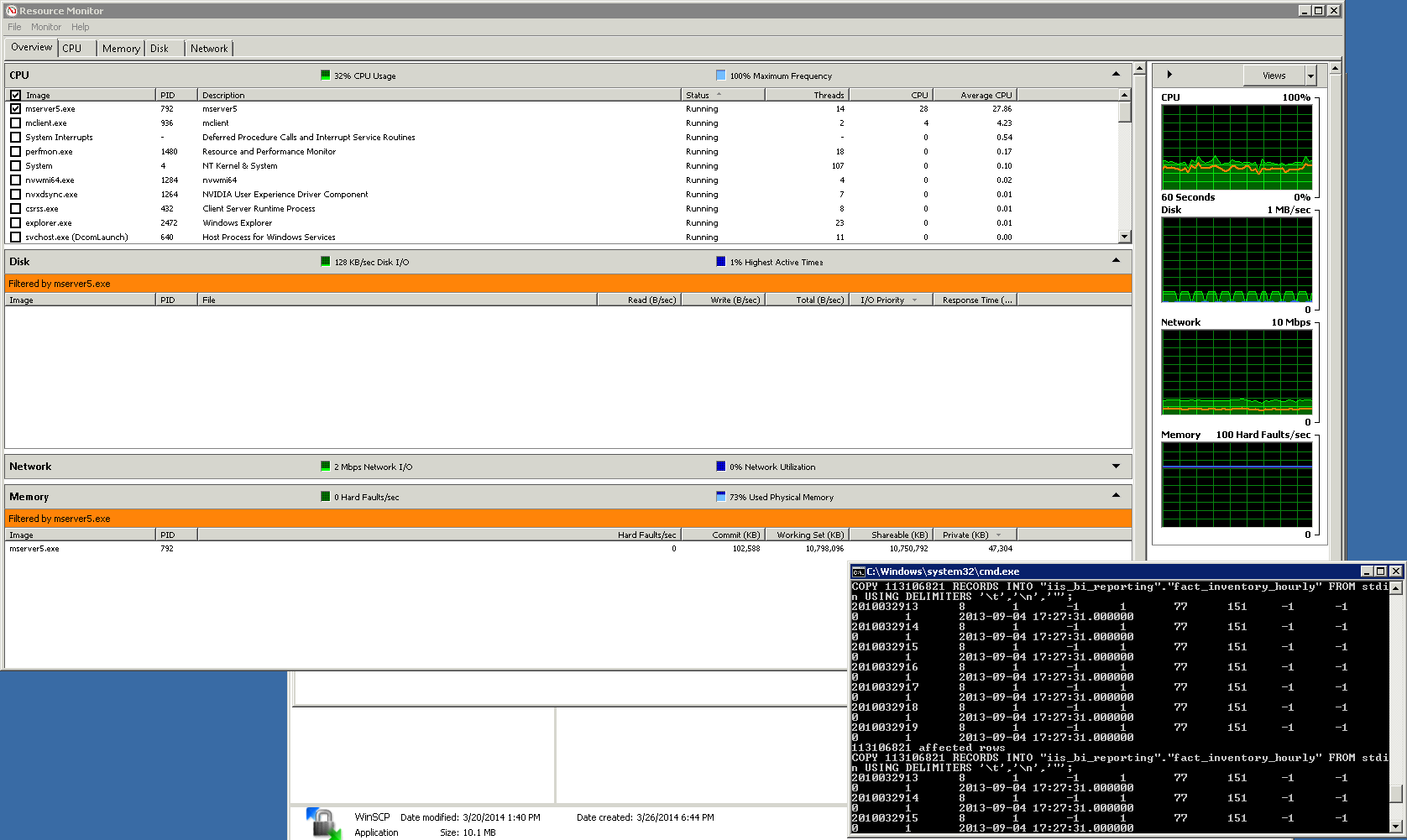The width and height of the screenshot is (1407, 840).
Task: Click the cmd.exe window title icon
Action: point(858,571)
